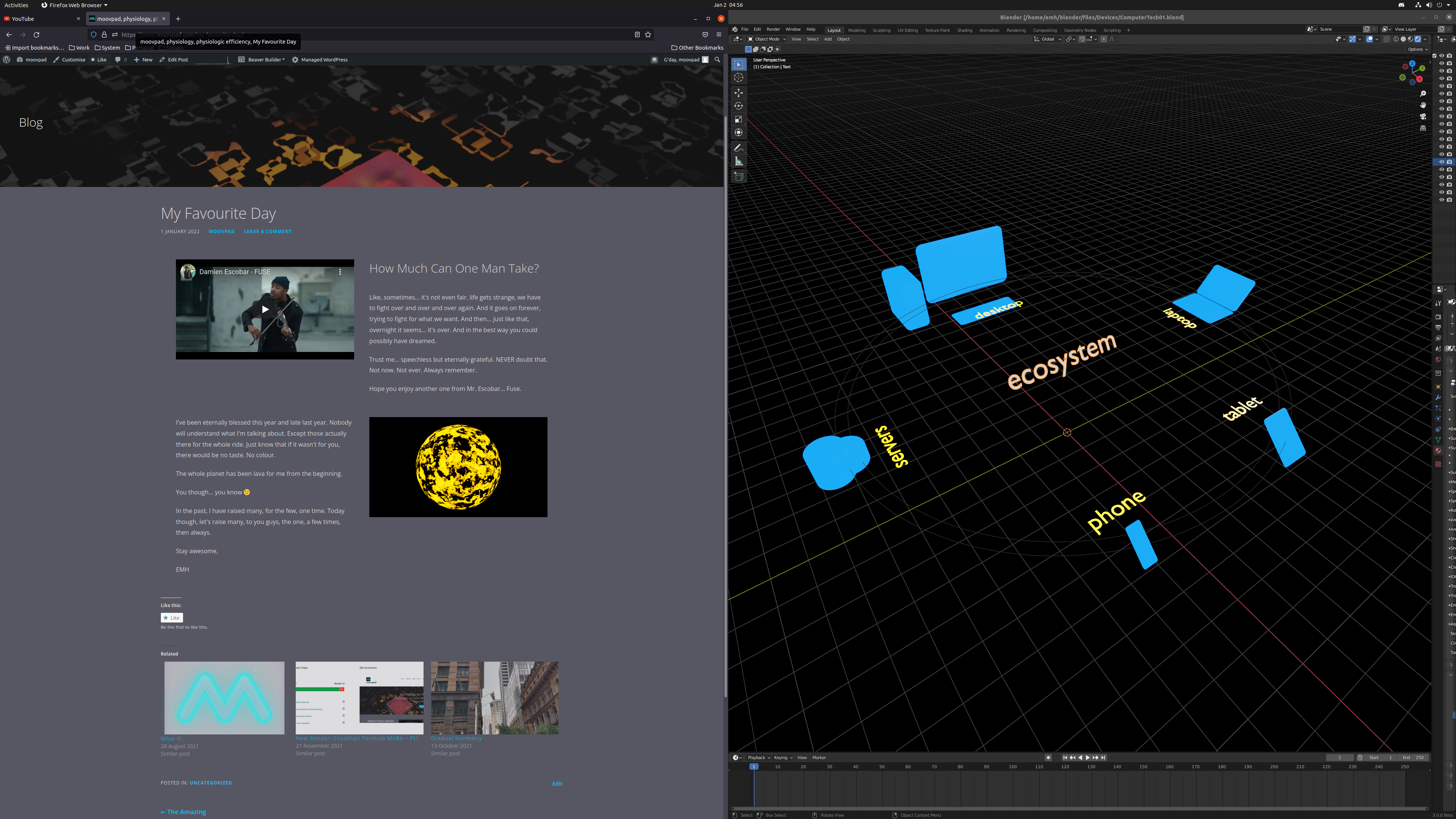
Task: Activate the Rotate tool in Blender
Action: click(x=738, y=106)
